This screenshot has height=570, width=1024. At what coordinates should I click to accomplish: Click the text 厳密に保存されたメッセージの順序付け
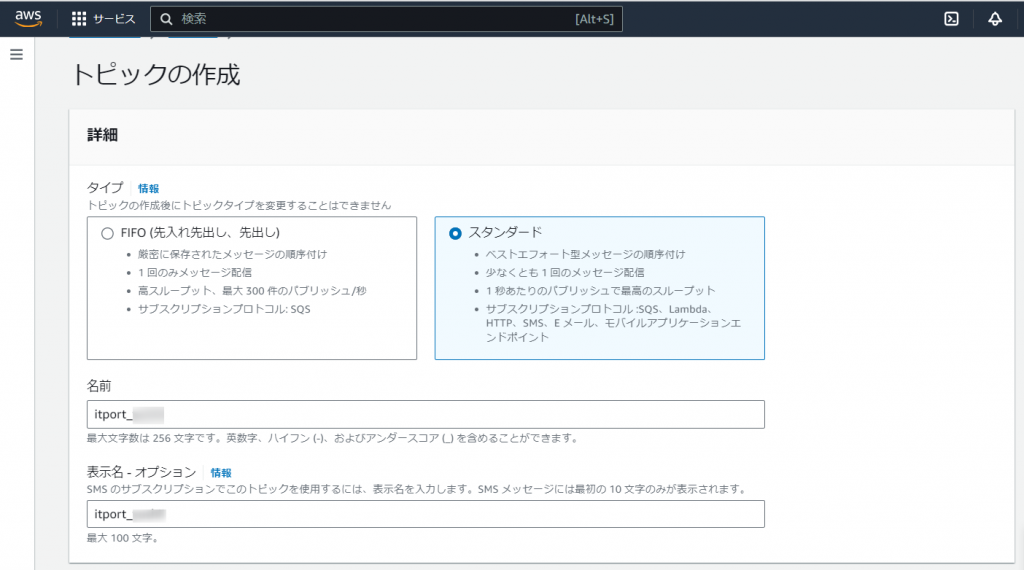tap(232, 254)
